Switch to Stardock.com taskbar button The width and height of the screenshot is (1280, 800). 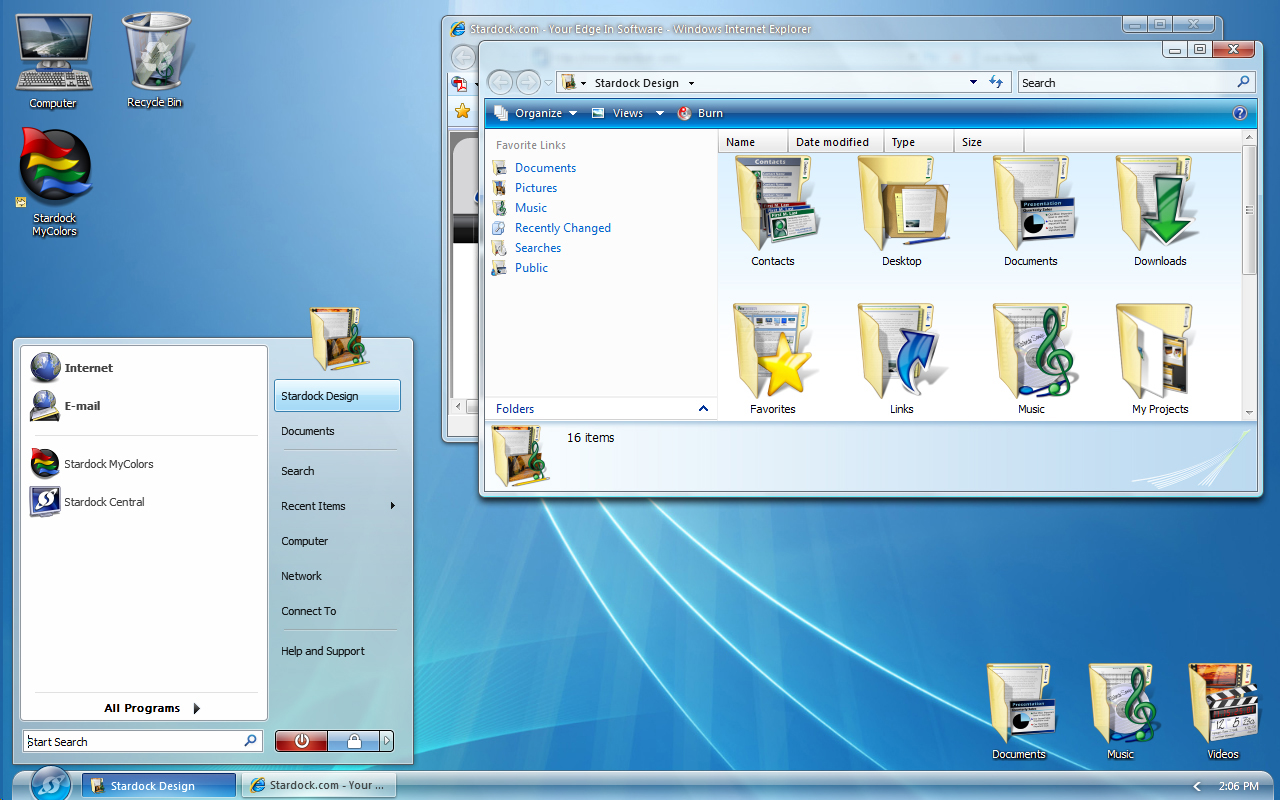tap(318, 785)
